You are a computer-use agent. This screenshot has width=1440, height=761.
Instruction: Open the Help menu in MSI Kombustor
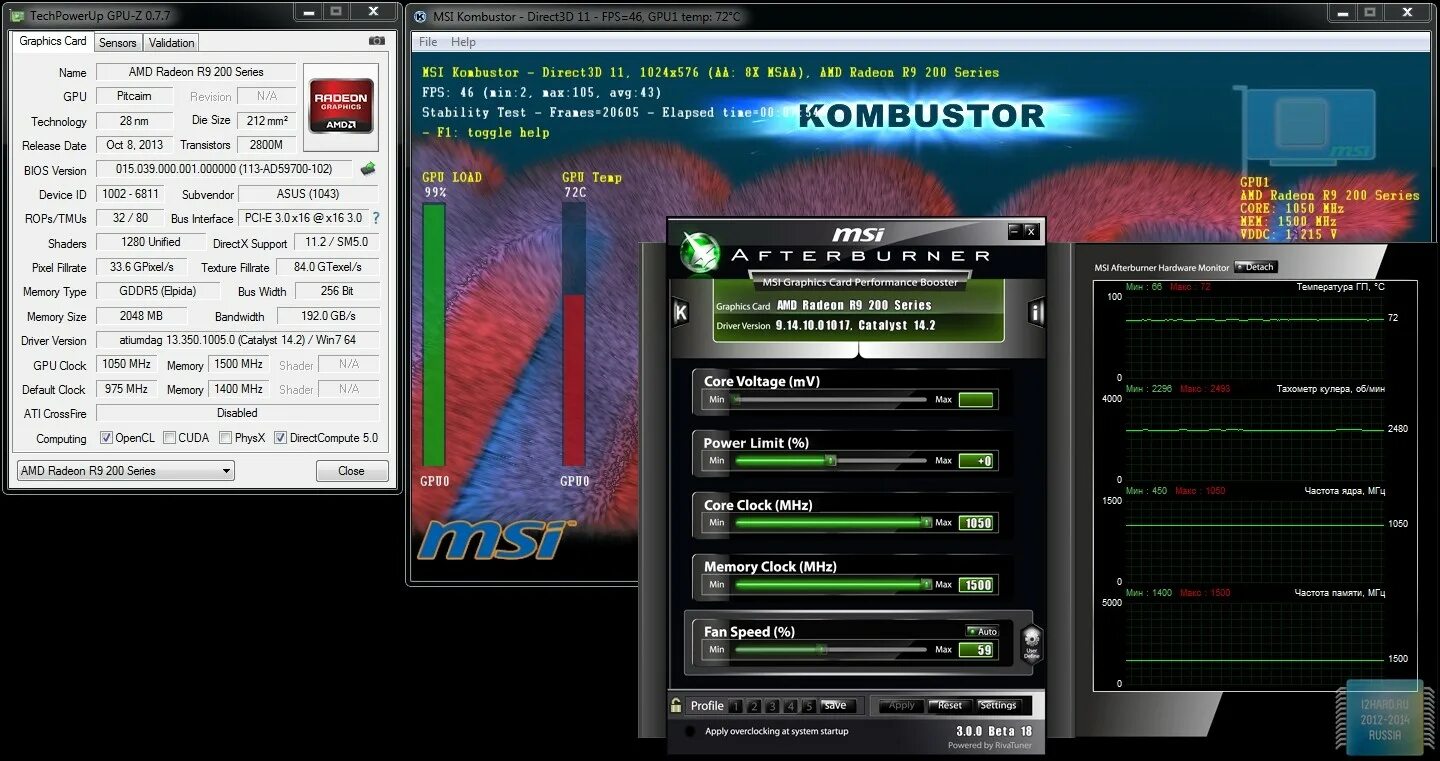coord(463,42)
